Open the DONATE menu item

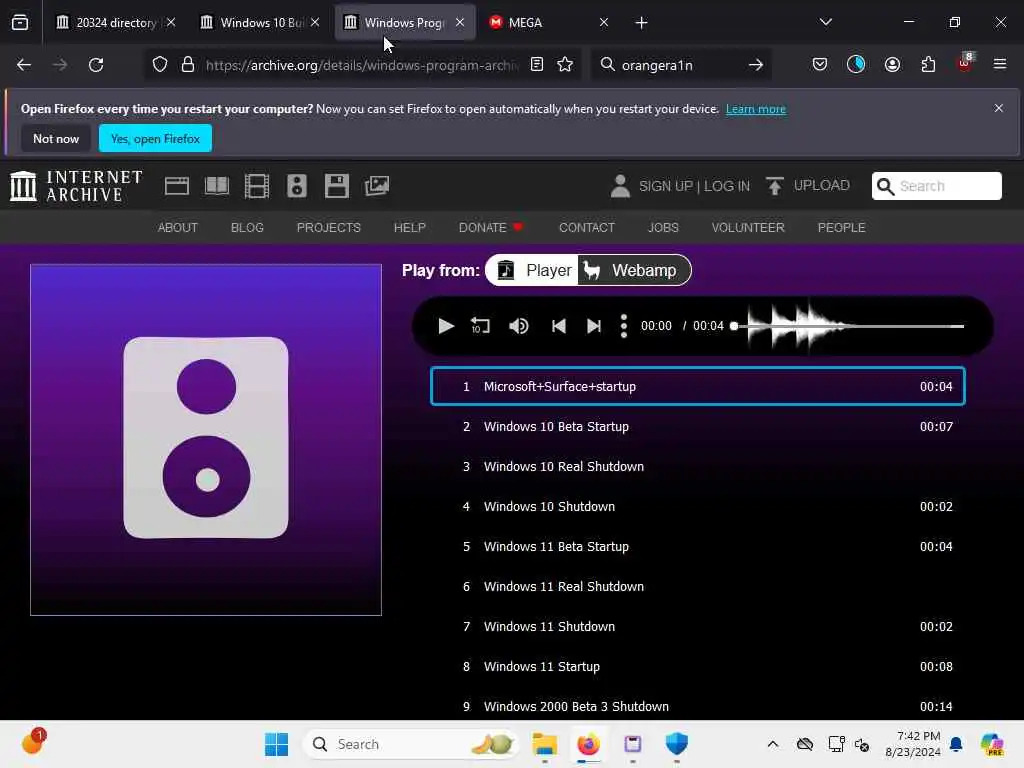(490, 227)
